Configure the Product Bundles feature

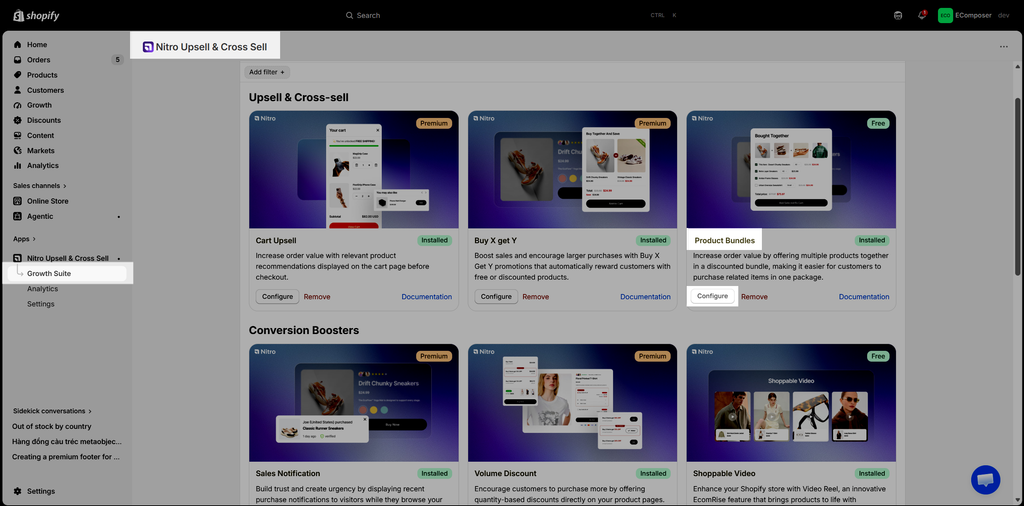click(712, 296)
